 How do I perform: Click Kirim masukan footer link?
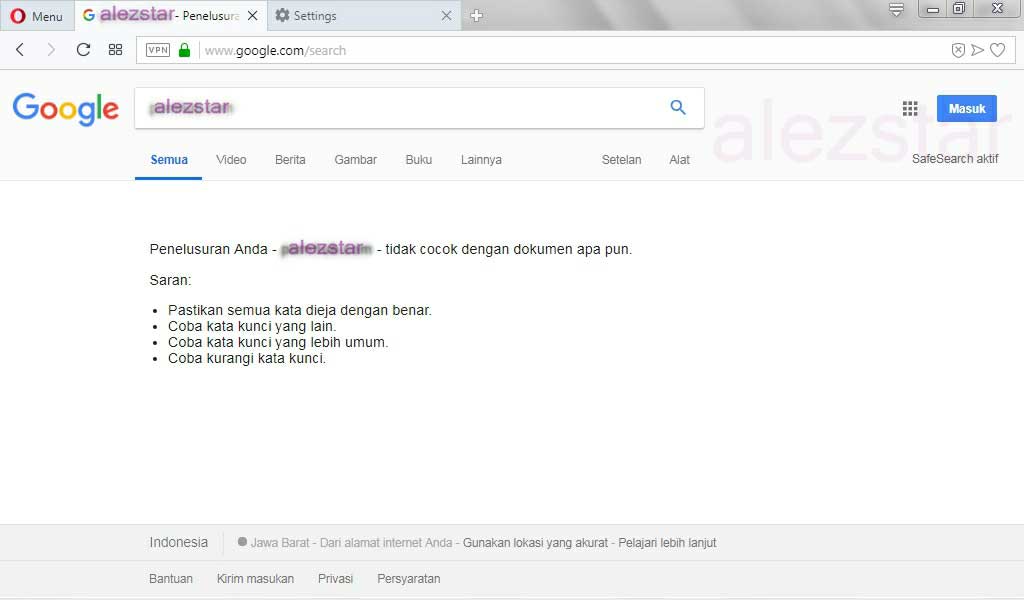(255, 578)
